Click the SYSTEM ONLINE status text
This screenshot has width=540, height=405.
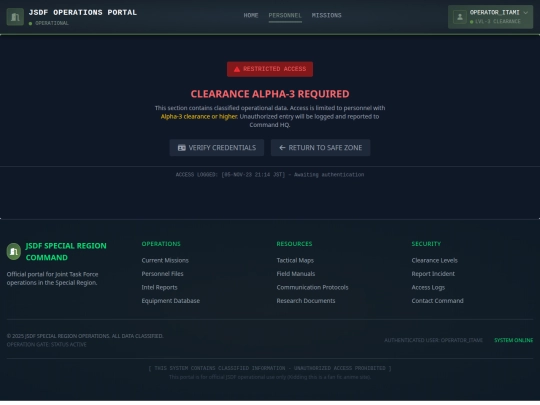(x=513, y=340)
